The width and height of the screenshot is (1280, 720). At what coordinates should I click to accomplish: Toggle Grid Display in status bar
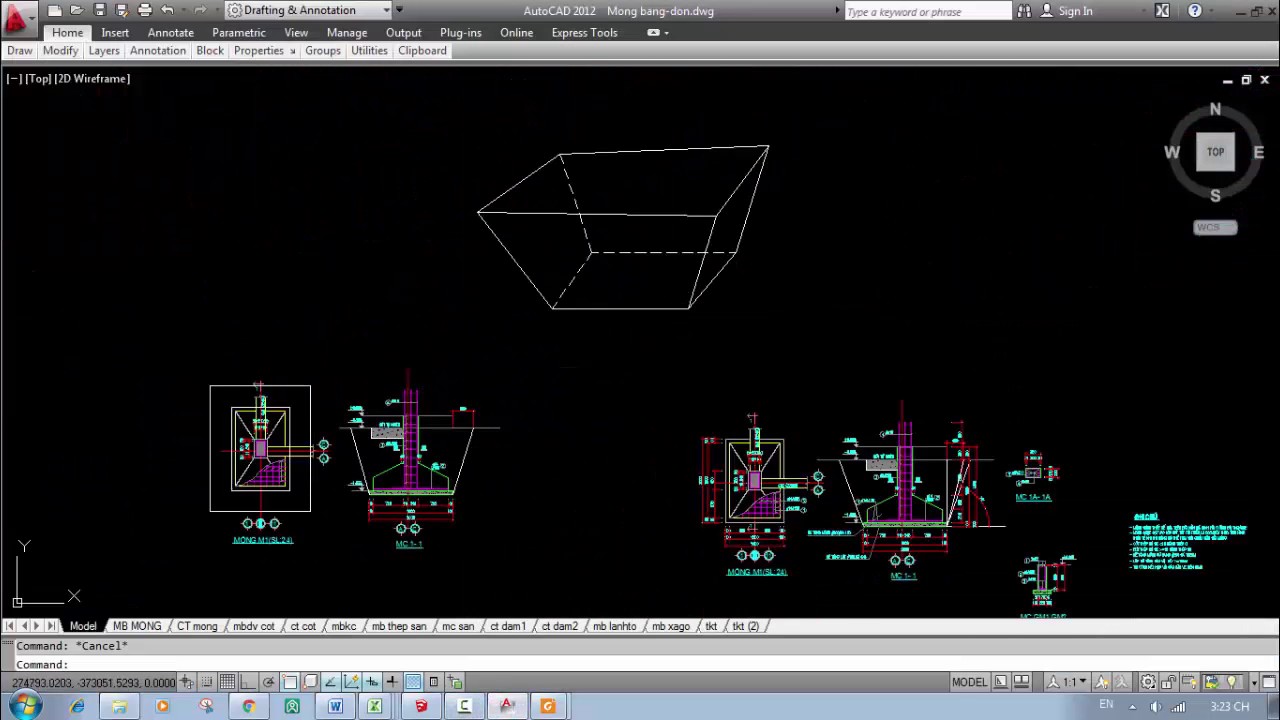pyautogui.click(x=228, y=682)
